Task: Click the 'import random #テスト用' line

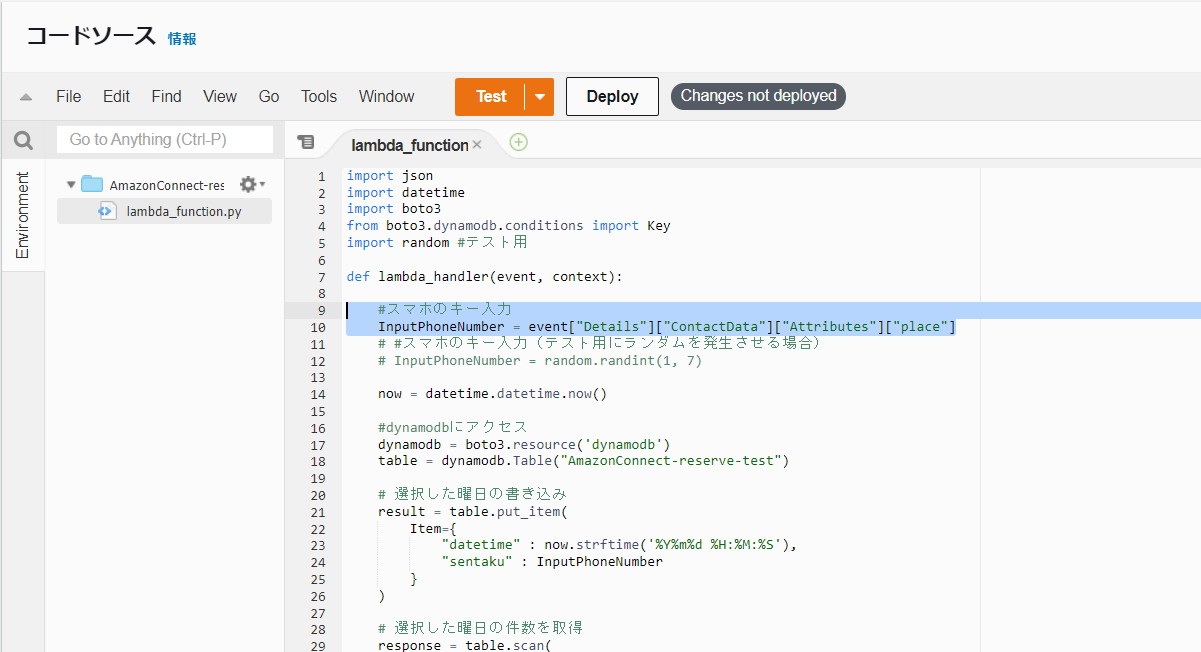Action: 437,243
